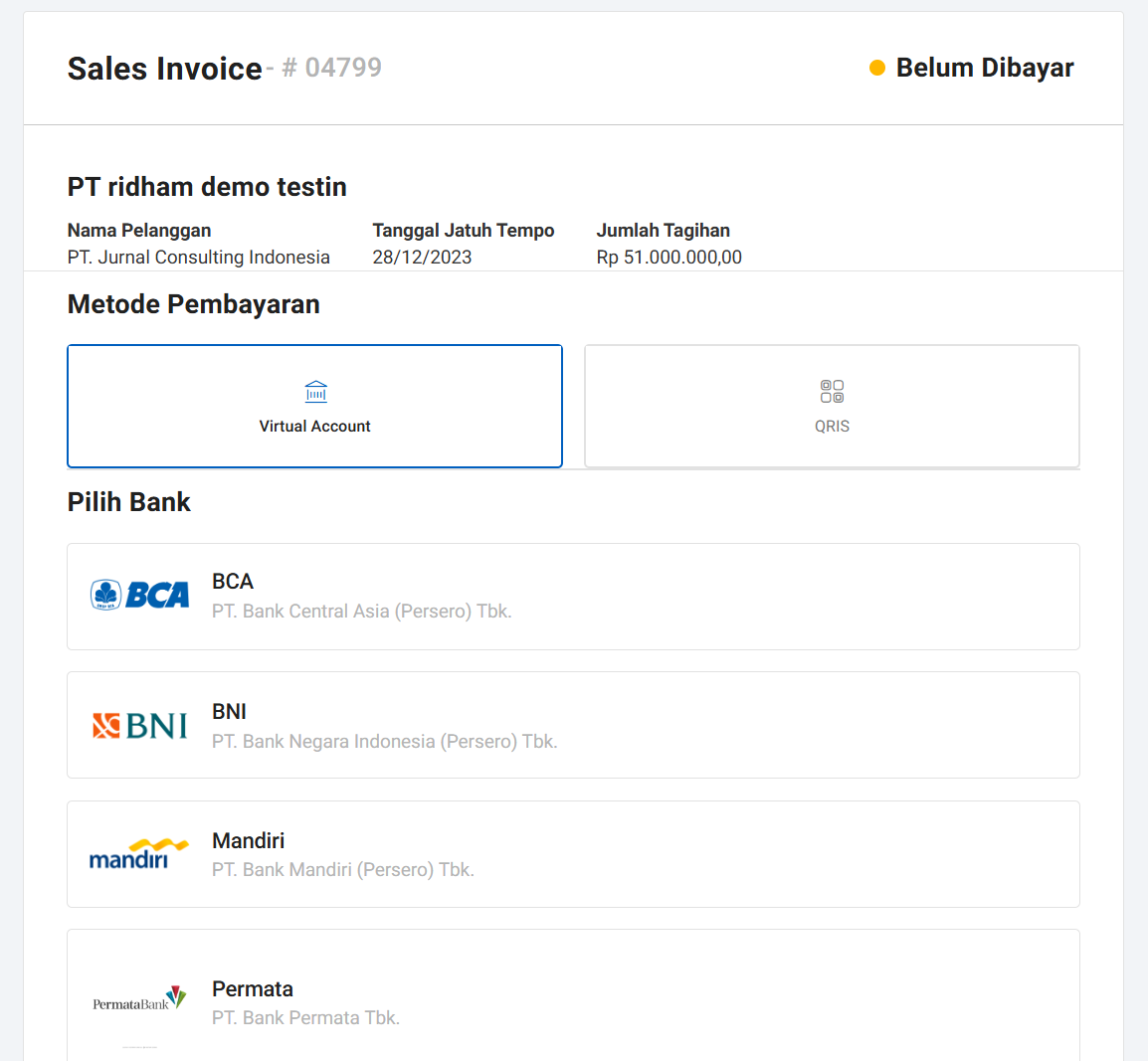This screenshot has height=1061, width=1148.
Task: Click the 'Belum Dibayar' status text
Action: click(x=985, y=68)
